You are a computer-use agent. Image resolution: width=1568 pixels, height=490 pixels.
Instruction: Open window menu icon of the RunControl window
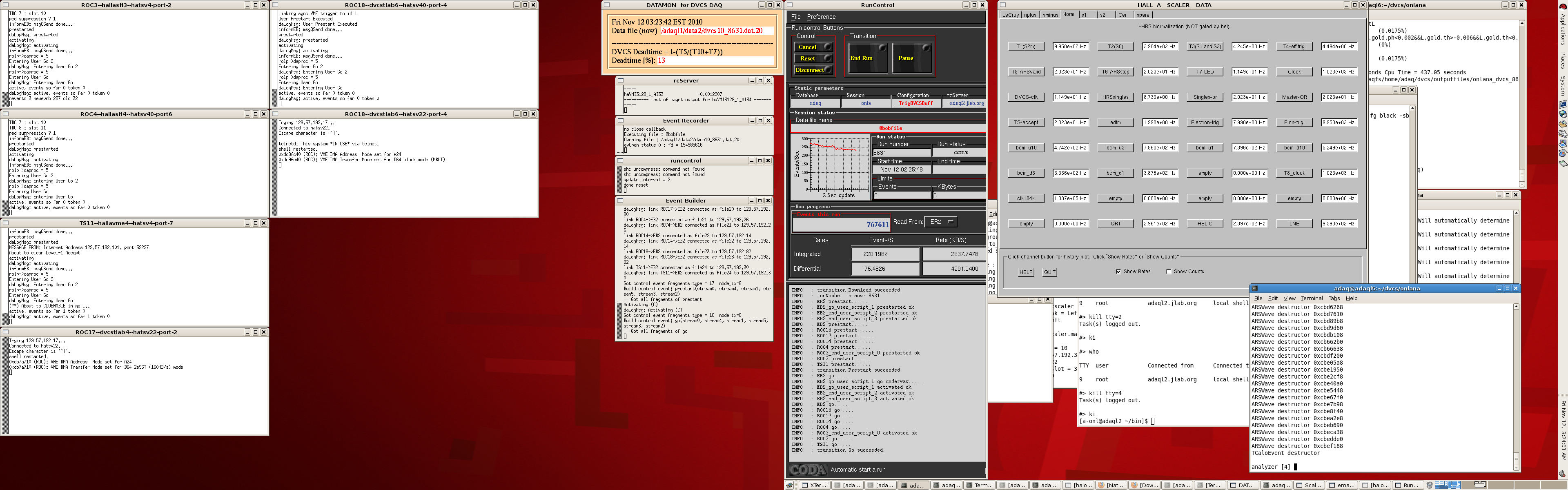pyautogui.click(x=790, y=5)
